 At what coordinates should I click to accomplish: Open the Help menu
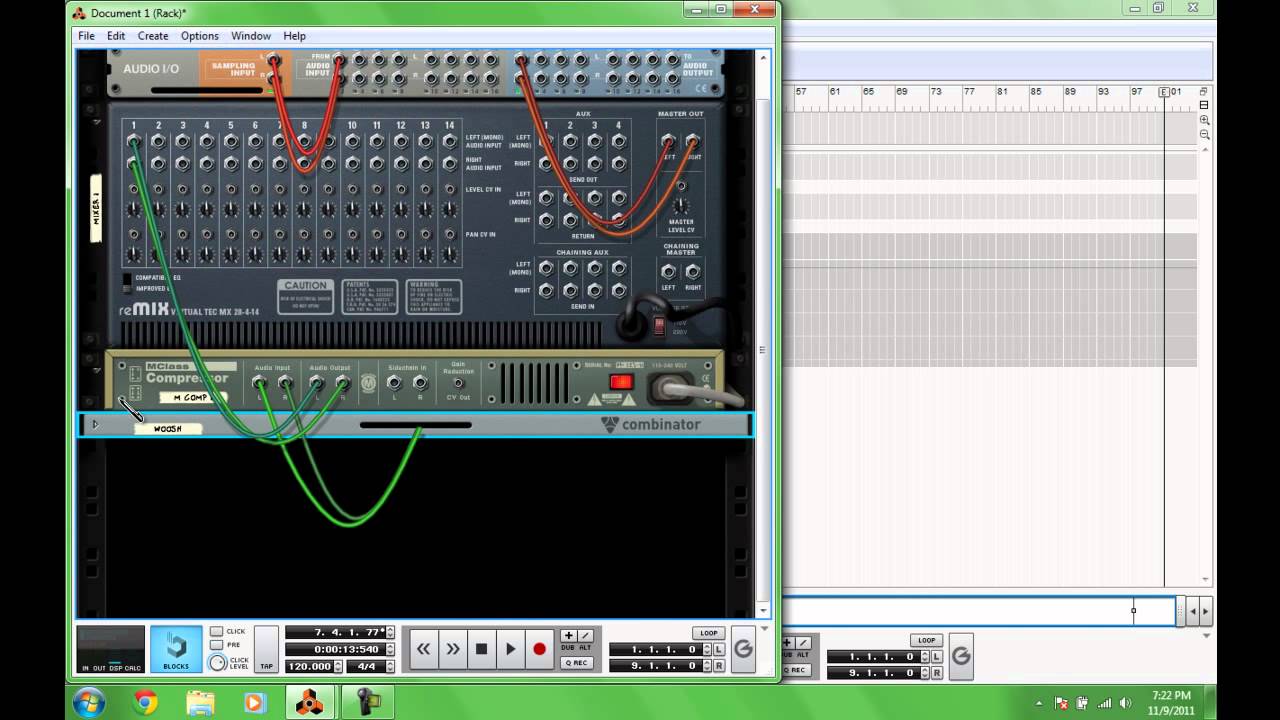coord(294,36)
